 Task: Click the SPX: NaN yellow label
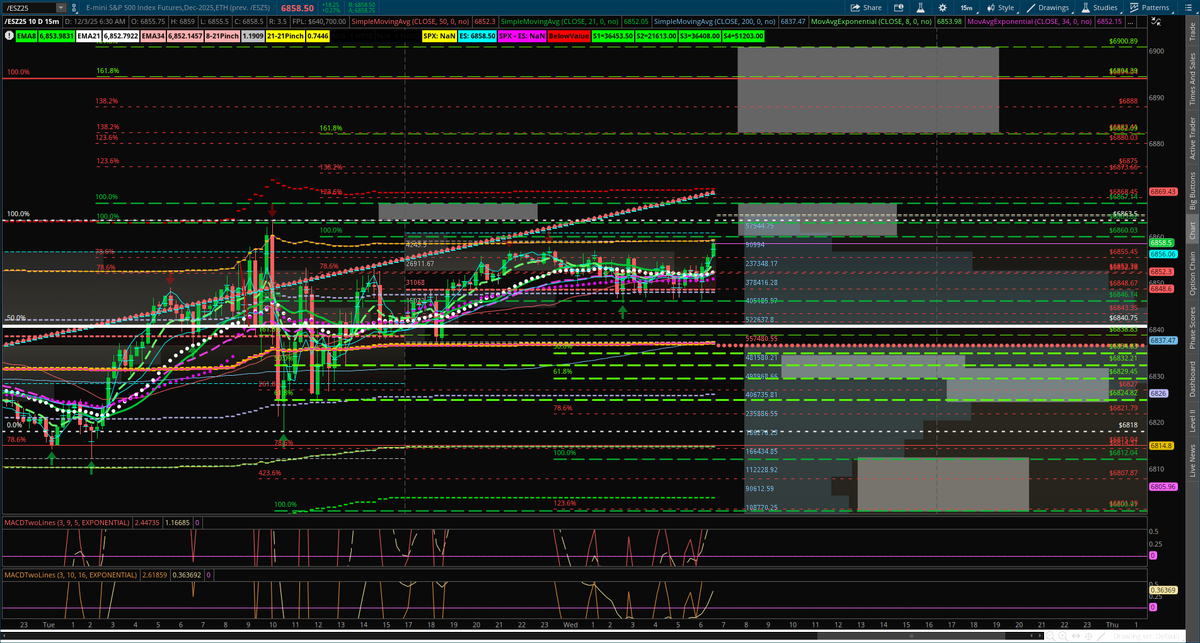pos(440,35)
